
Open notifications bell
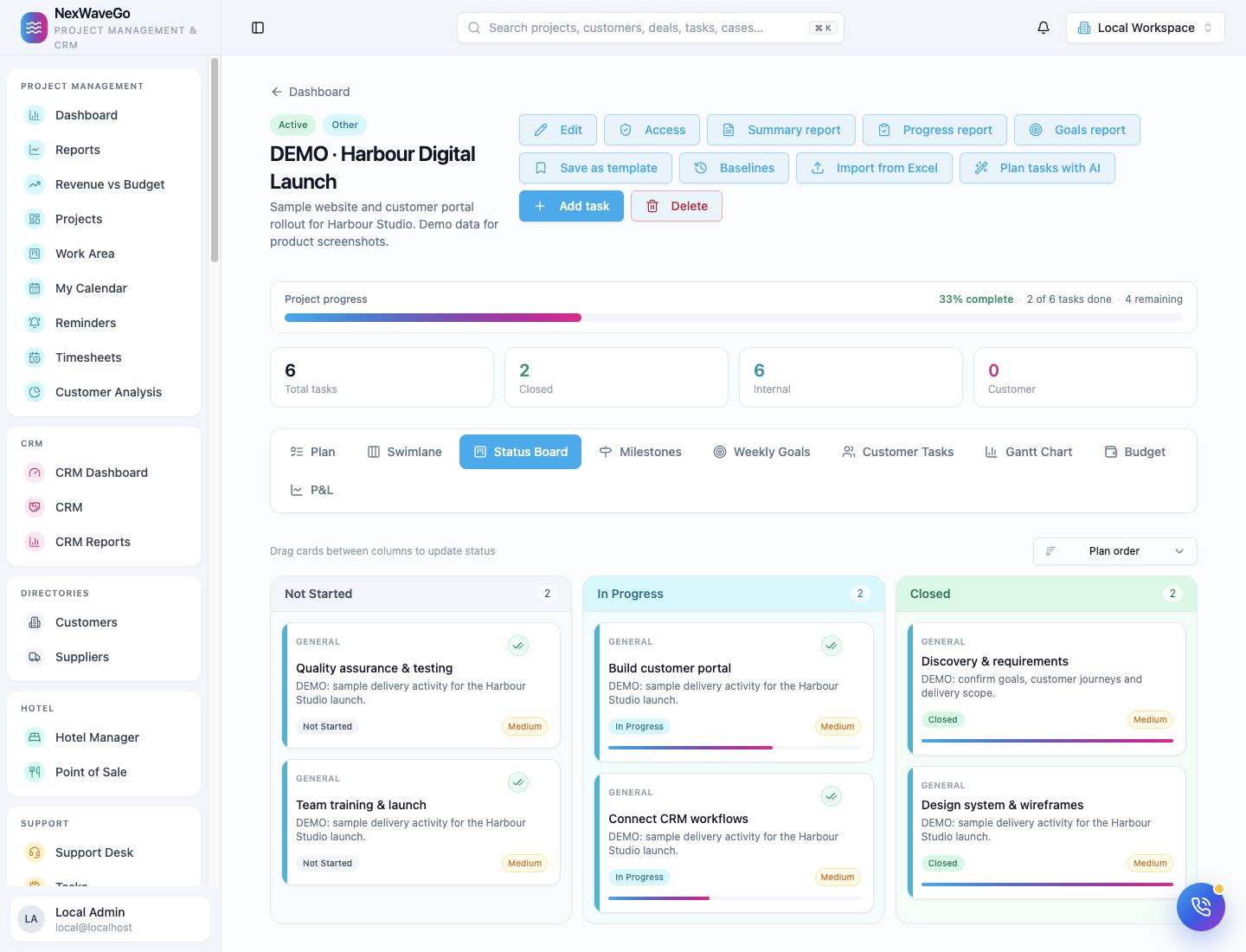(x=1044, y=28)
